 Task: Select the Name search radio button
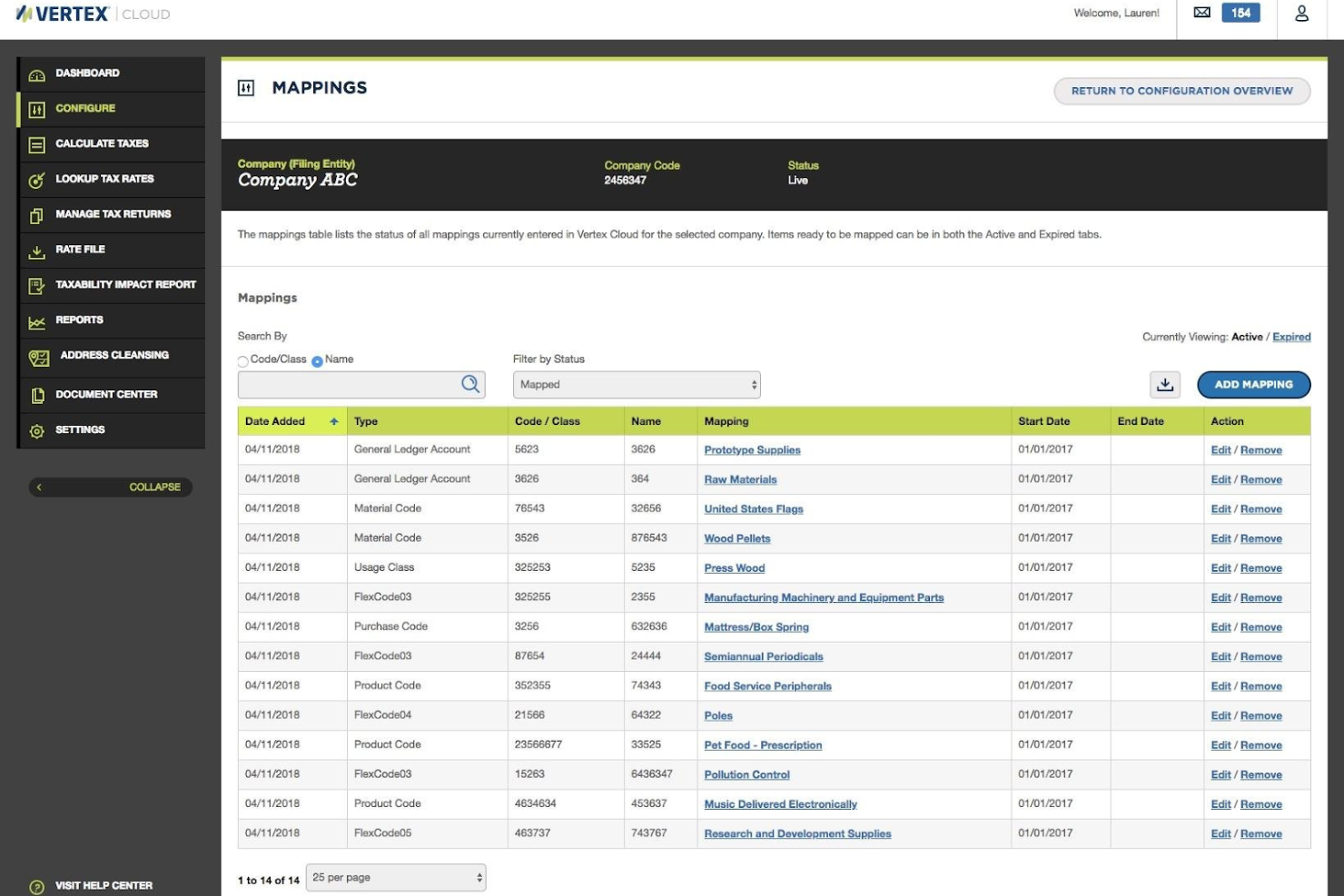tap(317, 360)
